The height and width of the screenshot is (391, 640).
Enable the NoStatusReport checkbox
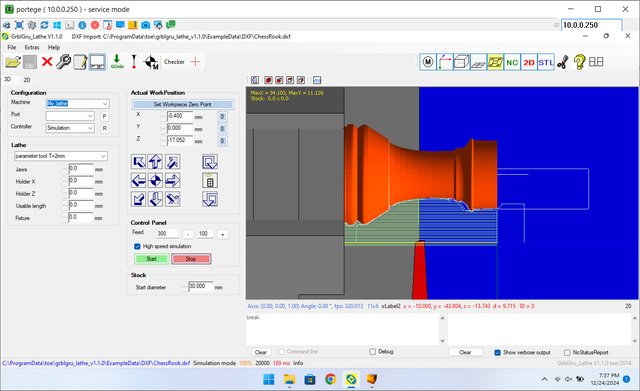(x=567, y=353)
